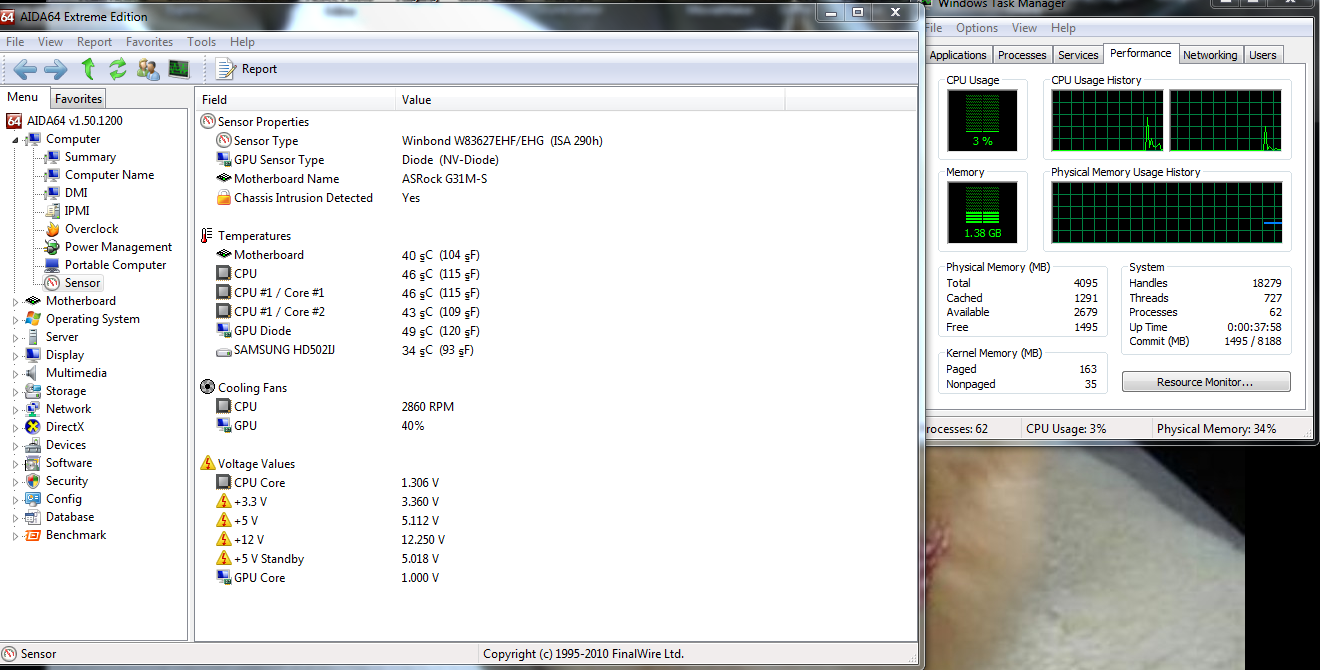Click the Report toolbar button

[247, 69]
